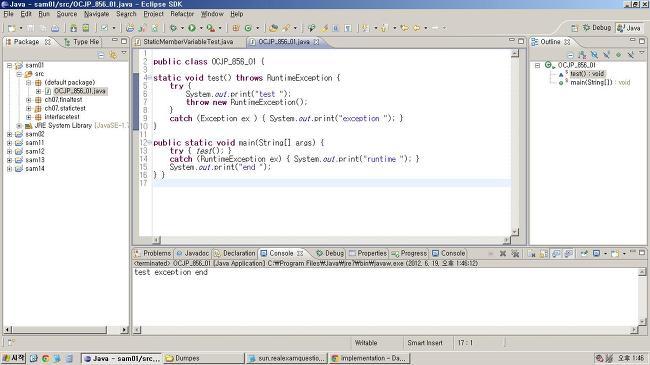Collapse All in Package Explorer toolbar
650x365 pixels.
pos(101,55)
